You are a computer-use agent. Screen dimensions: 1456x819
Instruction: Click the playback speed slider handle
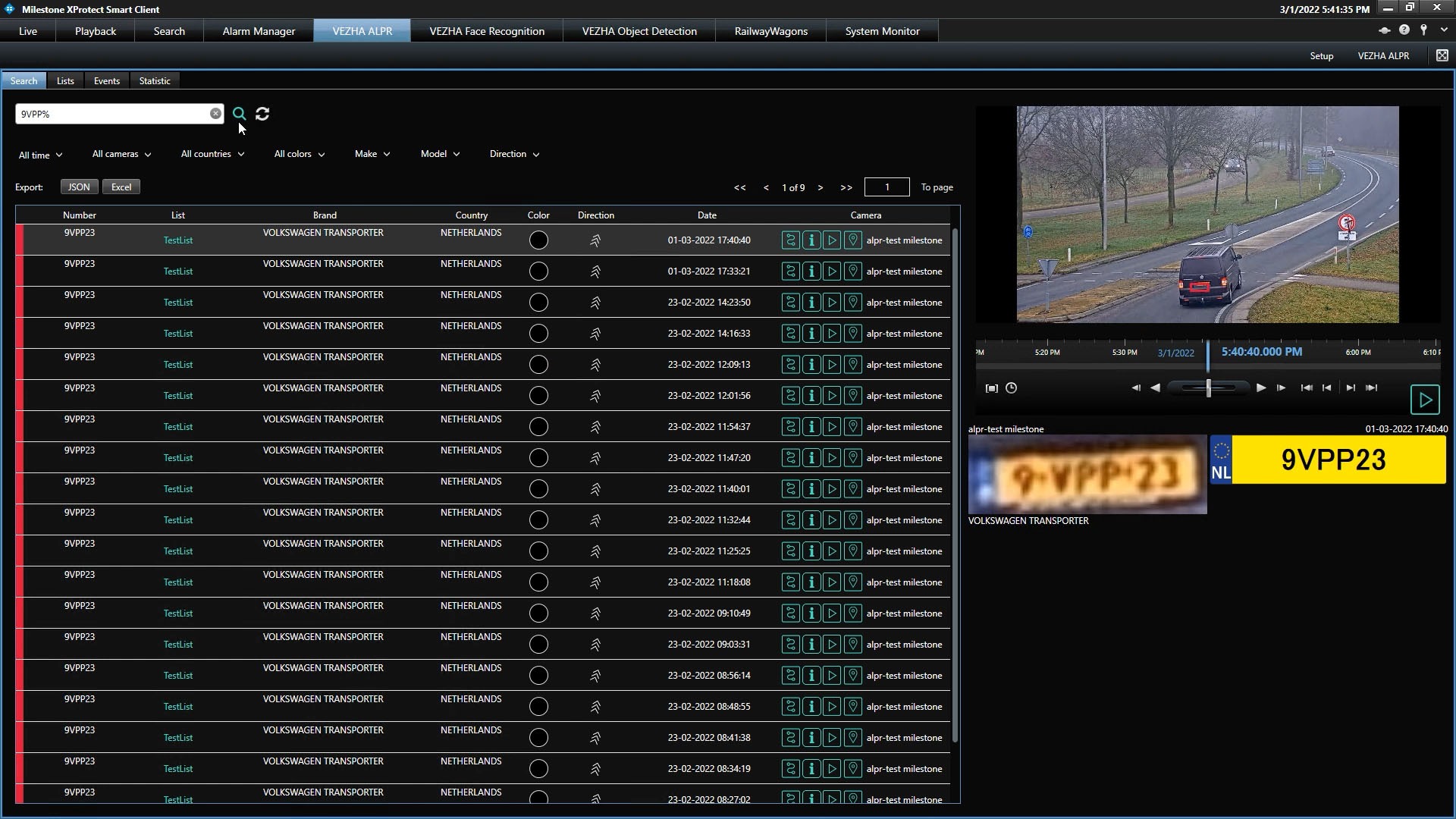pos(1209,388)
